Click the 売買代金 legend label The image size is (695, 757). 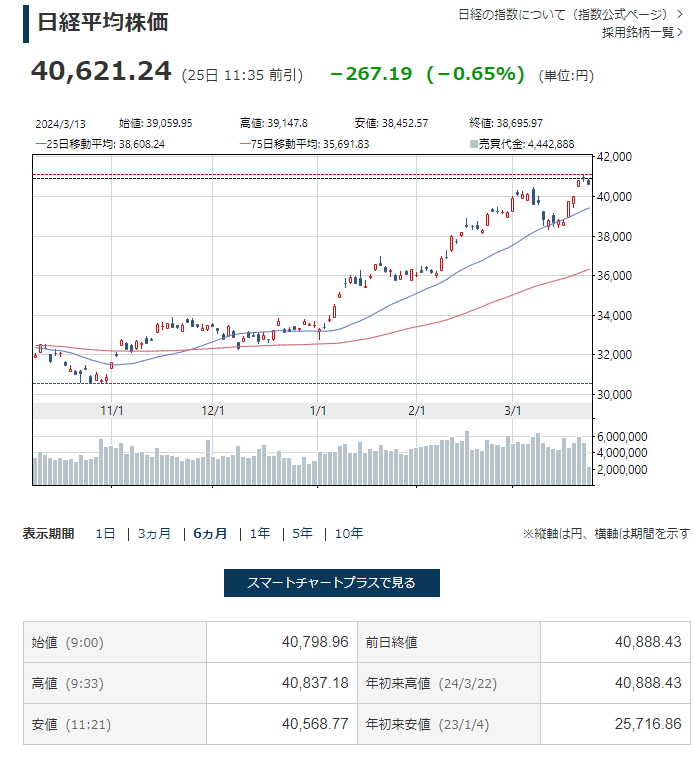click(x=522, y=144)
